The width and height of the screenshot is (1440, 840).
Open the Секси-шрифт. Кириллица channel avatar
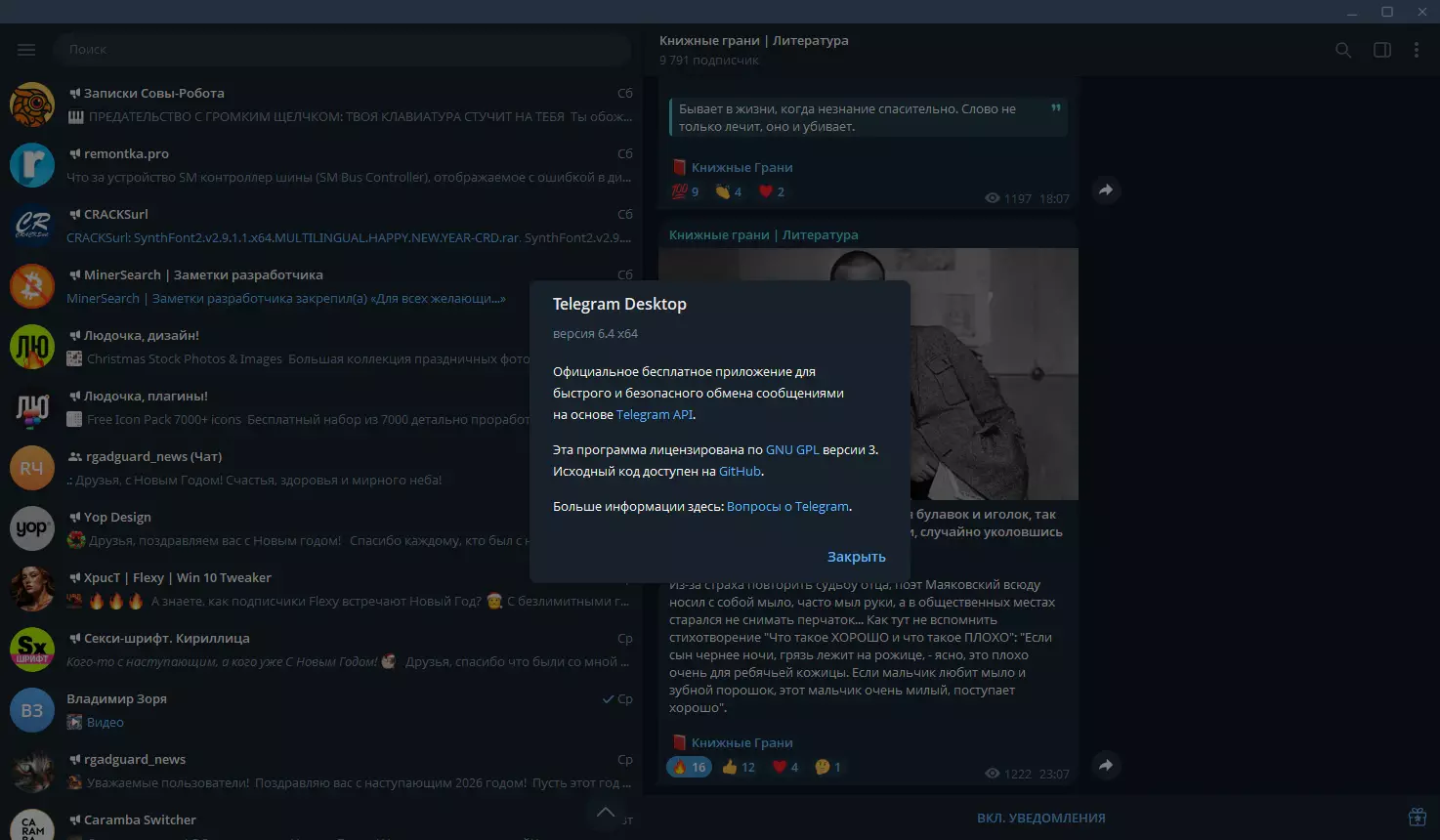pyautogui.click(x=31, y=650)
